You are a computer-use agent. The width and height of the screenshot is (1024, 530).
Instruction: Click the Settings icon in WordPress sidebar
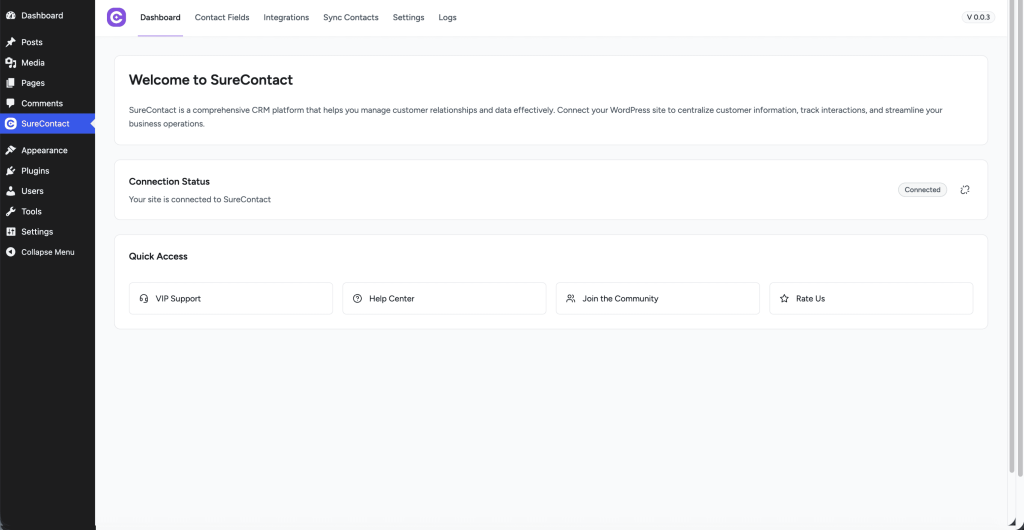tap(10, 232)
